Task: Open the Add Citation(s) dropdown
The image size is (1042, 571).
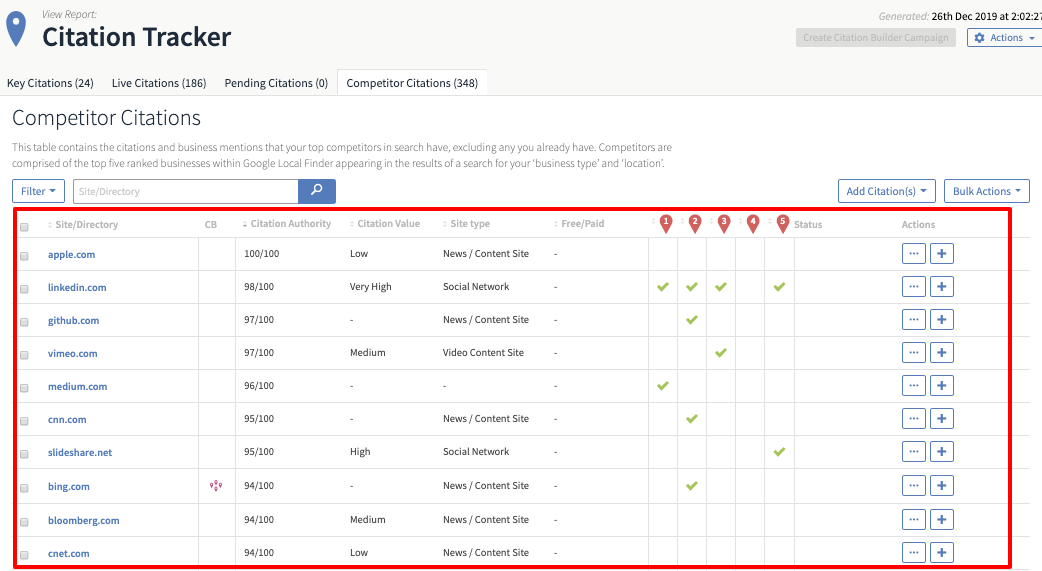Action: pyautogui.click(x=886, y=191)
